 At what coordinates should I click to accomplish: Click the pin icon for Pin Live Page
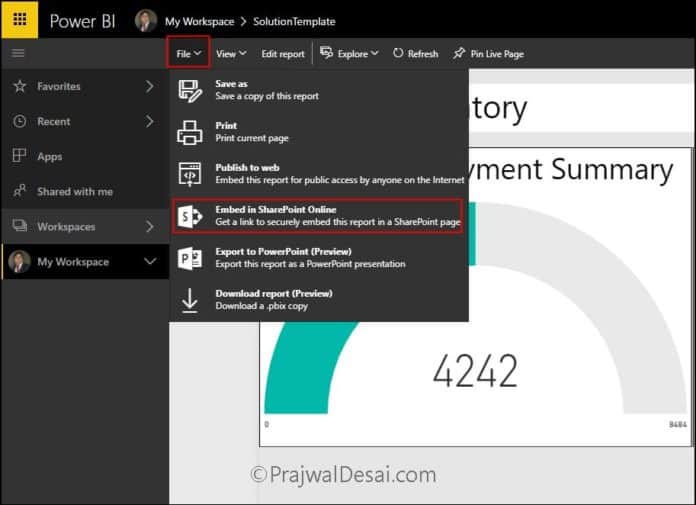(459, 53)
